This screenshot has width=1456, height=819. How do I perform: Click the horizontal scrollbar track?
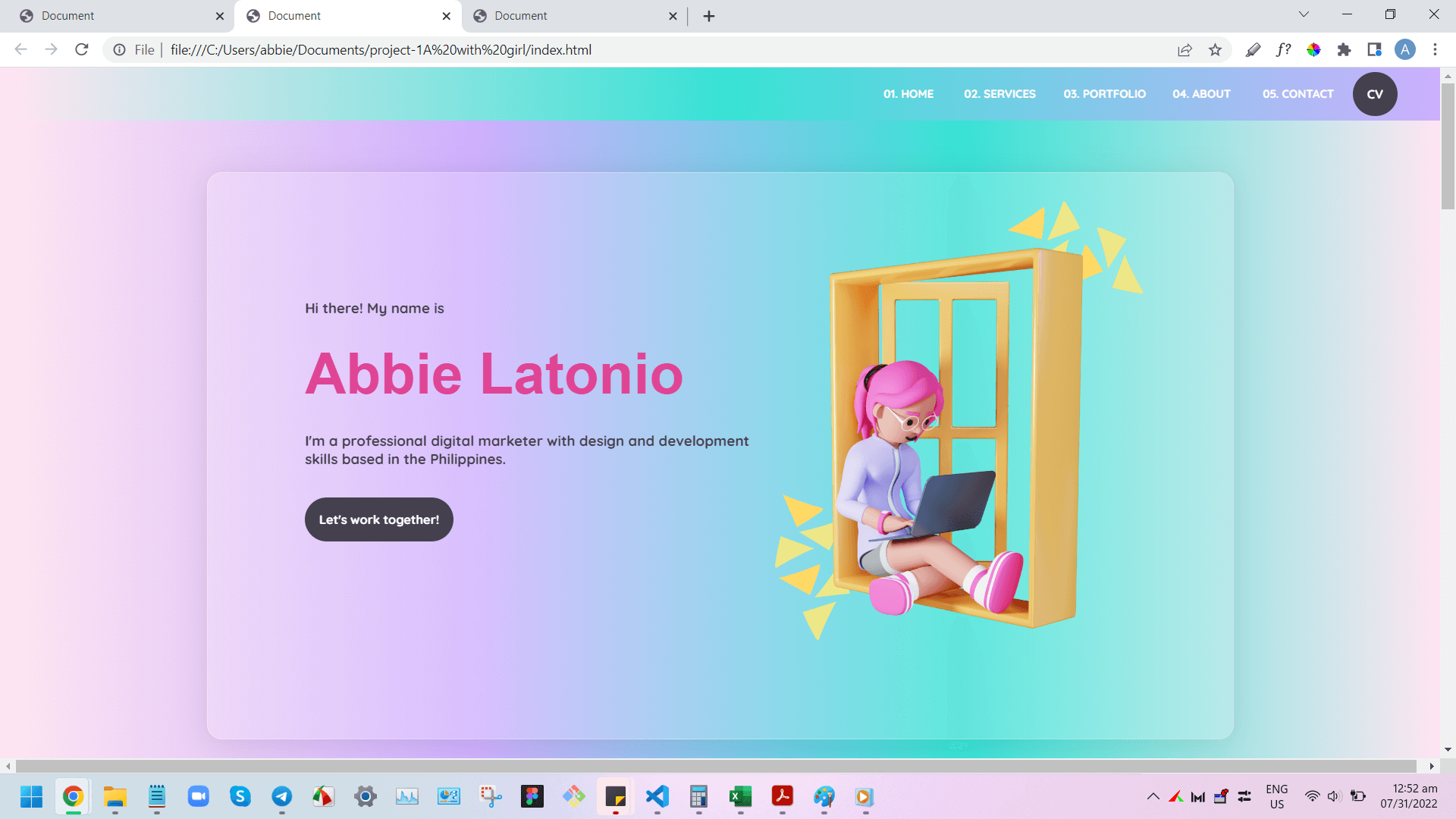coord(716,766)
